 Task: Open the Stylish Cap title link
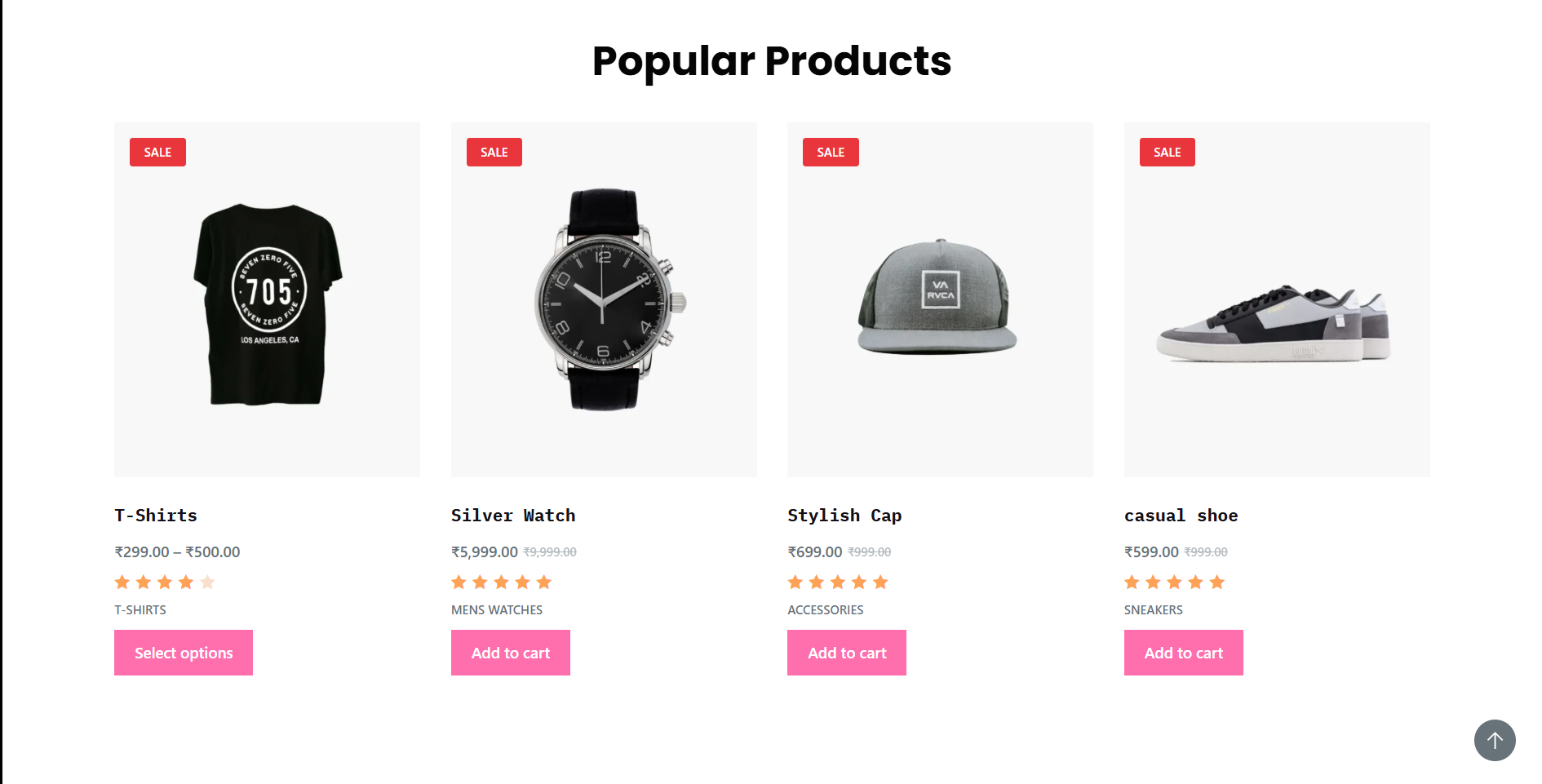[844, 516]
